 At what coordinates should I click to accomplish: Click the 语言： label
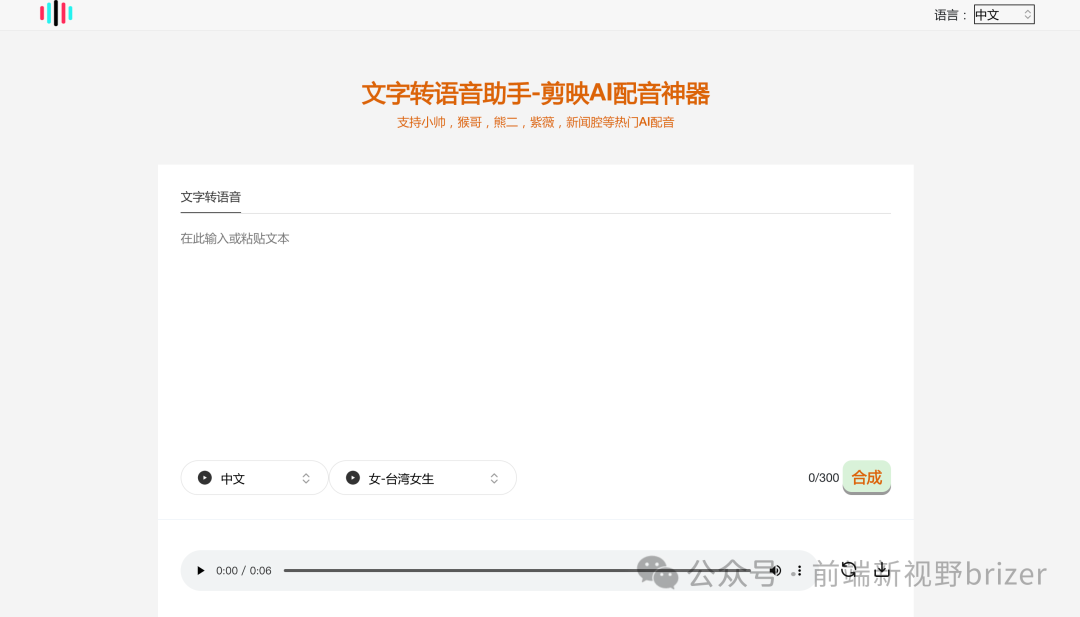click(951, 15)
